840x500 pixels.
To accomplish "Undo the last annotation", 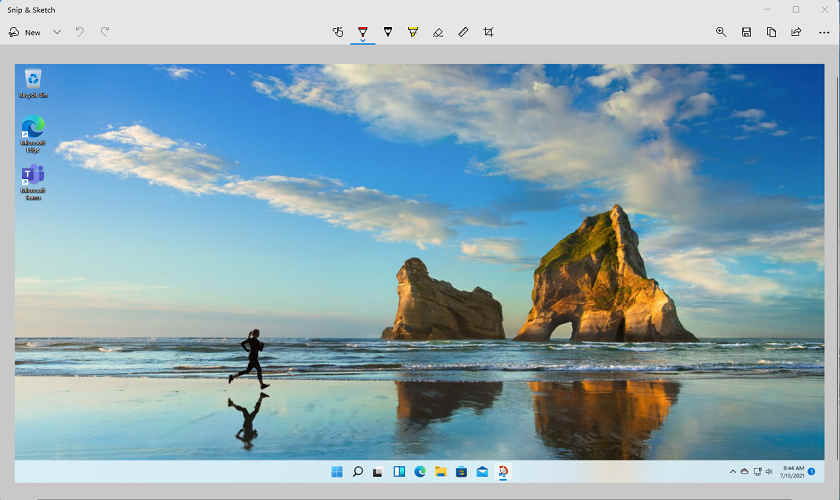I will pyautogui.click(x=80, y=32).
